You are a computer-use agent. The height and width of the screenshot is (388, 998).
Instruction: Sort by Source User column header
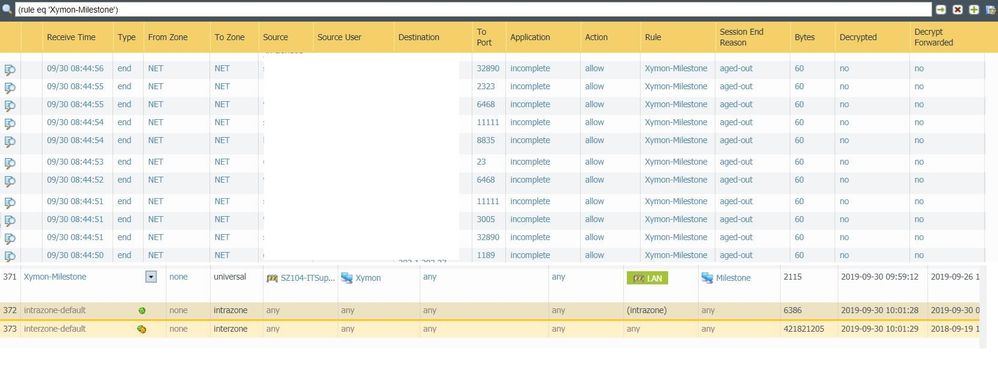pos(339,37)
